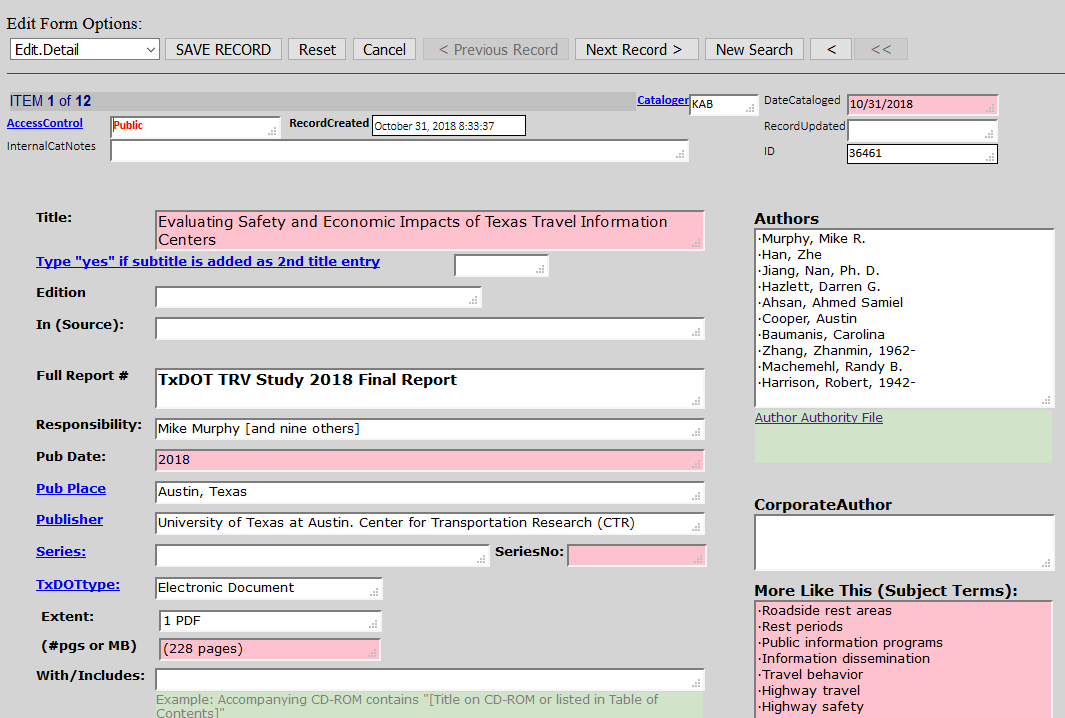Screen dimensions: 1065x718
Task: Click the Pub Date field showing 2018
Action: pyautogui.click(x=429, y=460)
